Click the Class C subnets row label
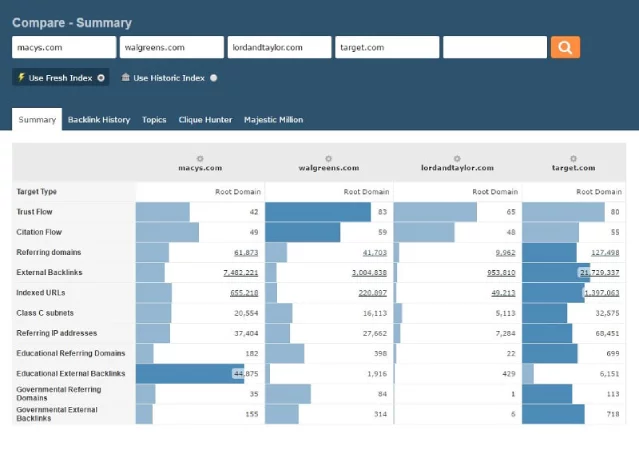Image resolution: width=639 pixels, height=454 pixels. (x=45, y=313)
